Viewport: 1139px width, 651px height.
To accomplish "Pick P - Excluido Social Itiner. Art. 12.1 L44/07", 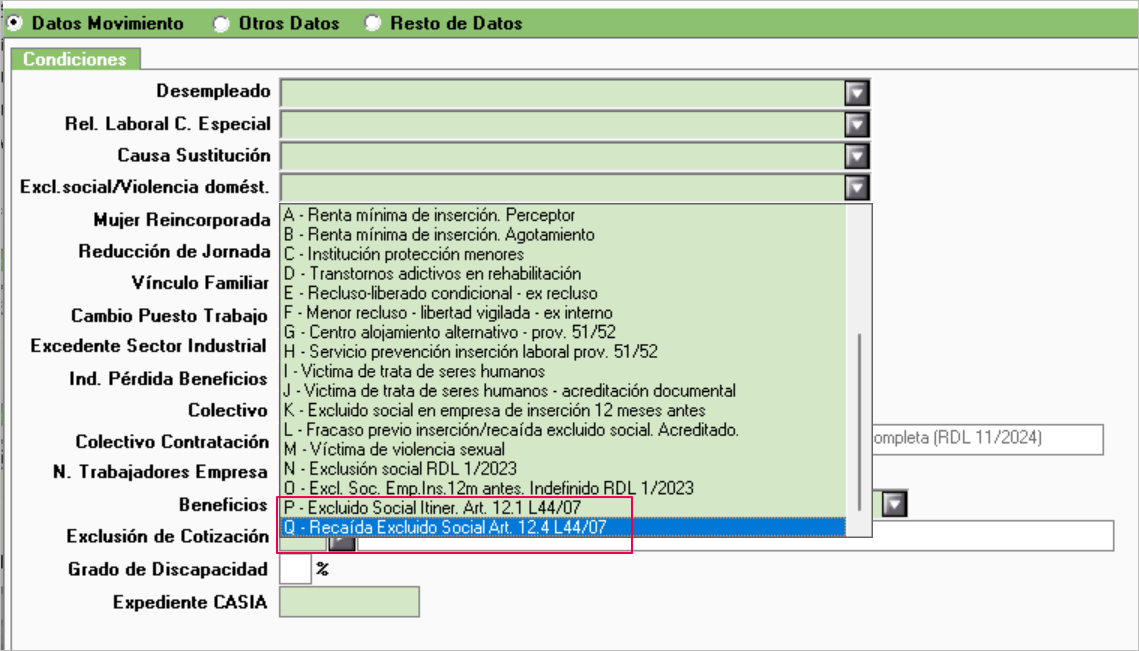I will coord(563,508).
